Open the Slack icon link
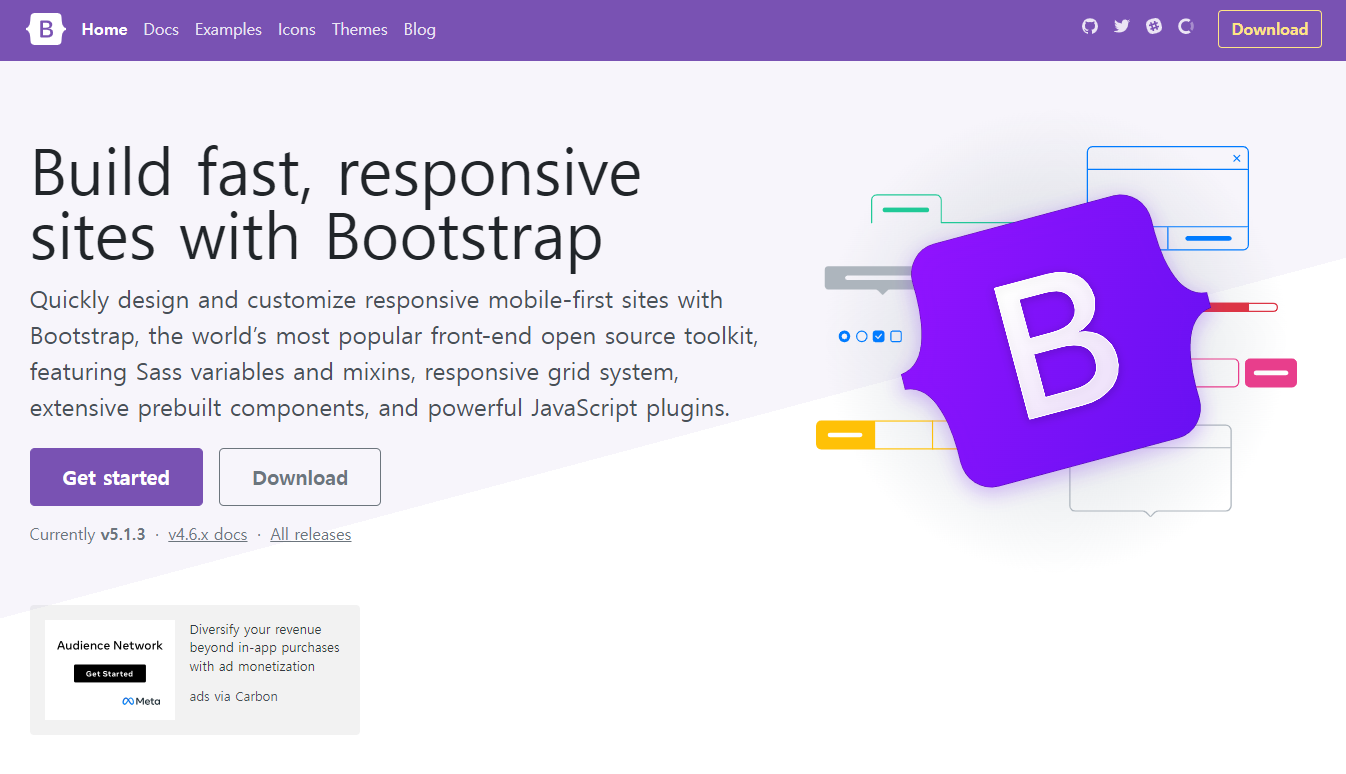 (1154, 27)
